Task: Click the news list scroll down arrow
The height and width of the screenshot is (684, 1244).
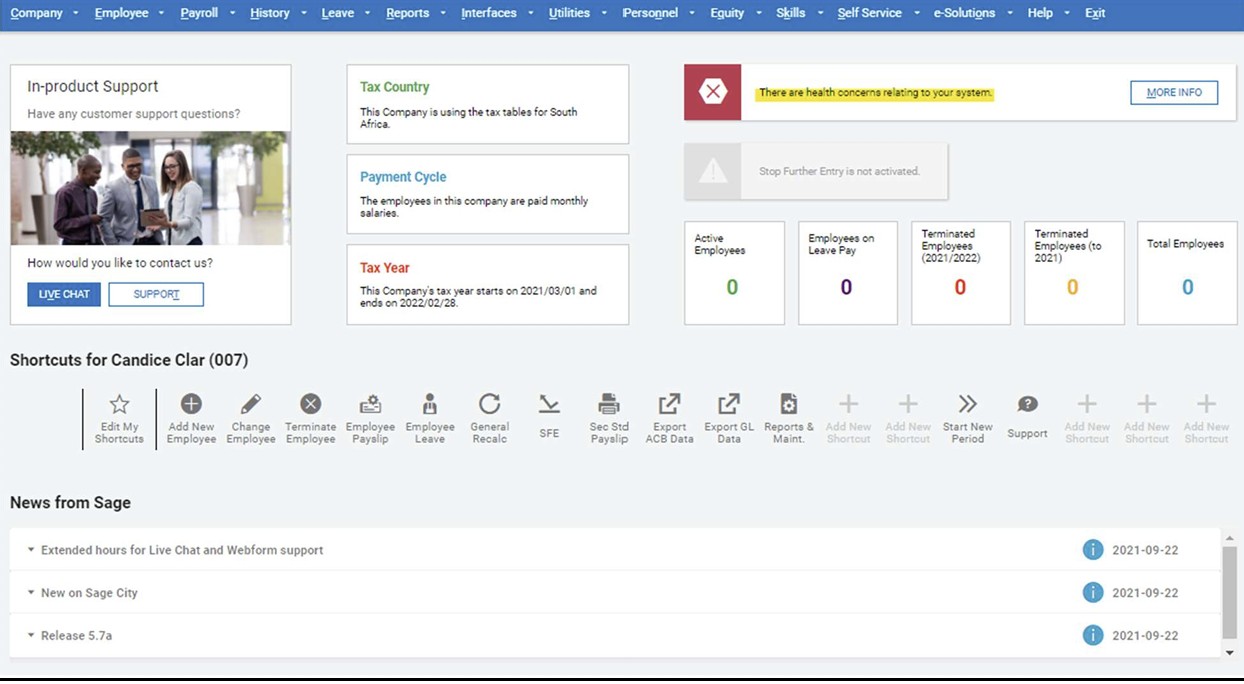Action: (1229, 653)
